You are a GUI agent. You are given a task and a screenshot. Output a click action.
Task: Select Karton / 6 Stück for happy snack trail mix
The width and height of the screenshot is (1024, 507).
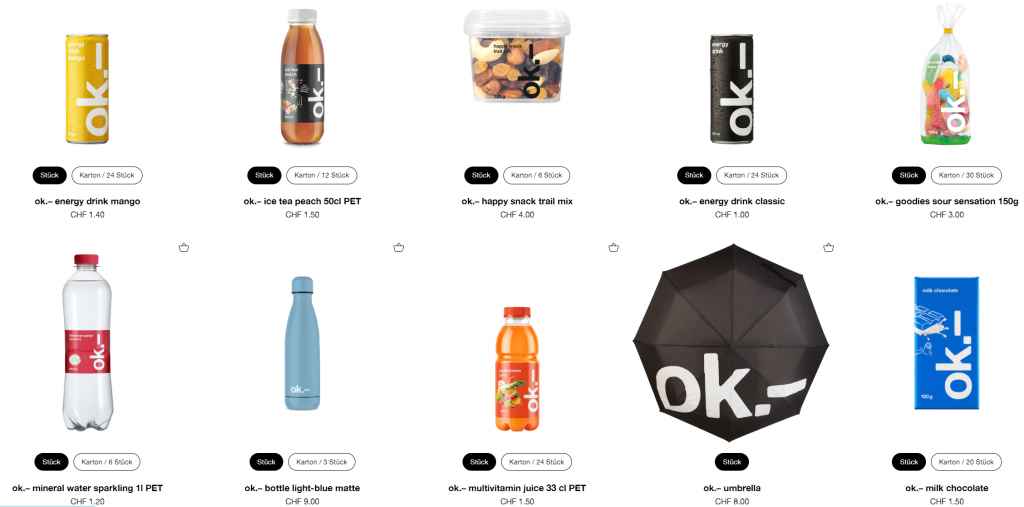(537, 175)
